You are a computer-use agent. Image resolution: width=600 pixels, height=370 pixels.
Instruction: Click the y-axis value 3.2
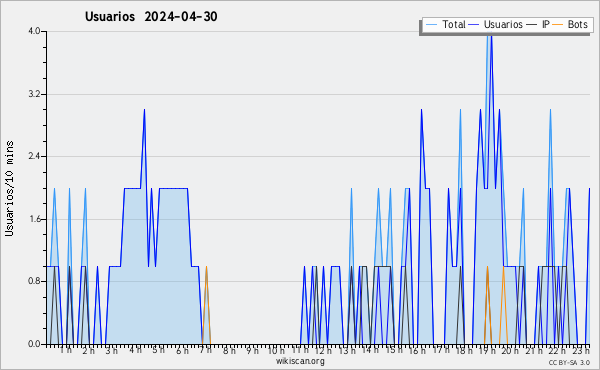coord(34,94)
